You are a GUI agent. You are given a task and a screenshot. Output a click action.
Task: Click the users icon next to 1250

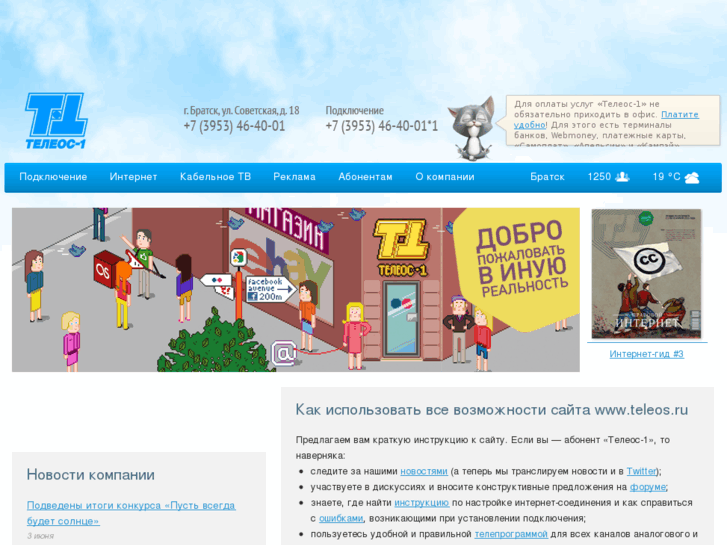click(622, 177)
